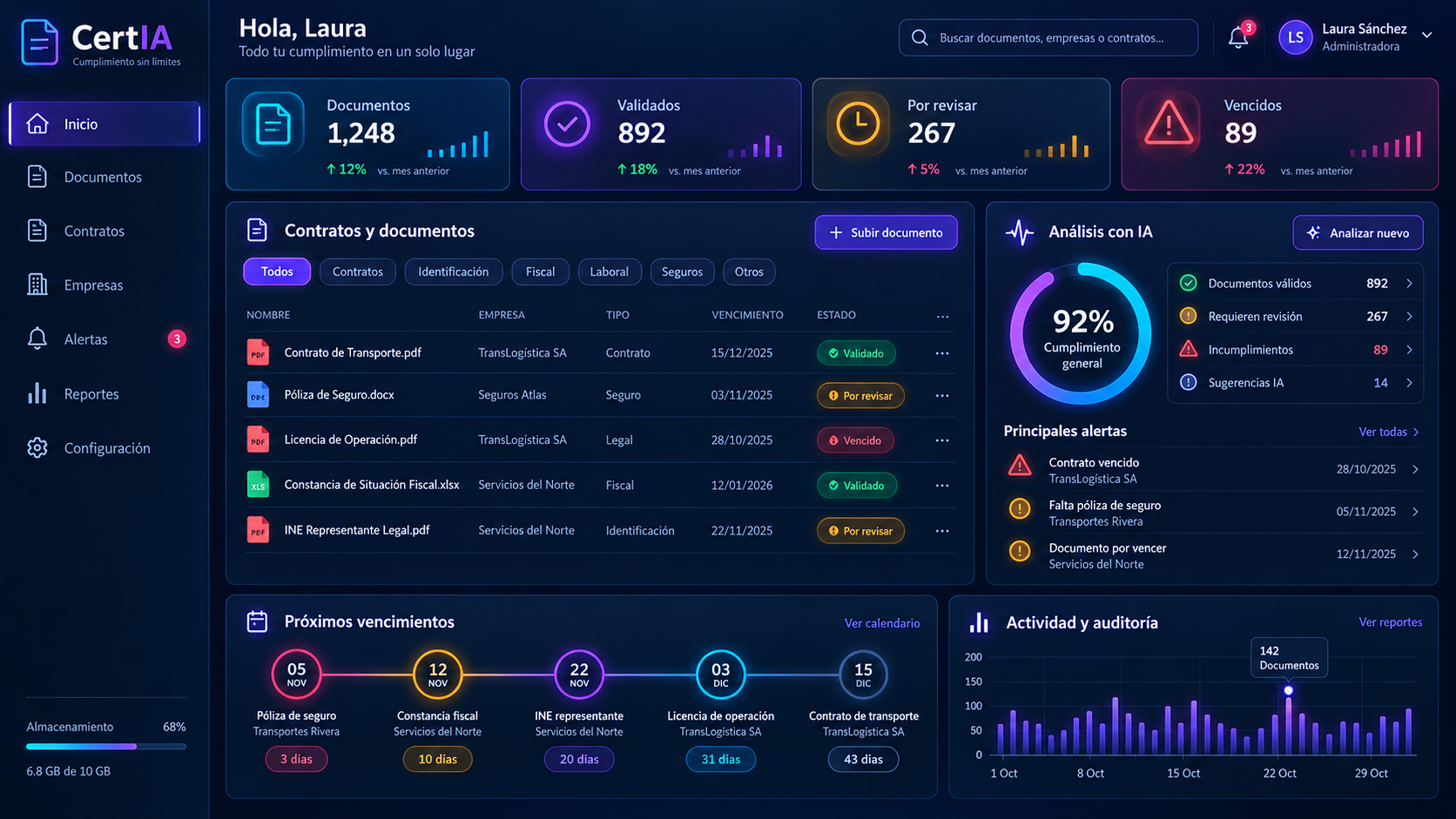The height and width of the screenshot is (819, 1456).
Task: Click the LS user avatar
Action: tap(1295, 37)
